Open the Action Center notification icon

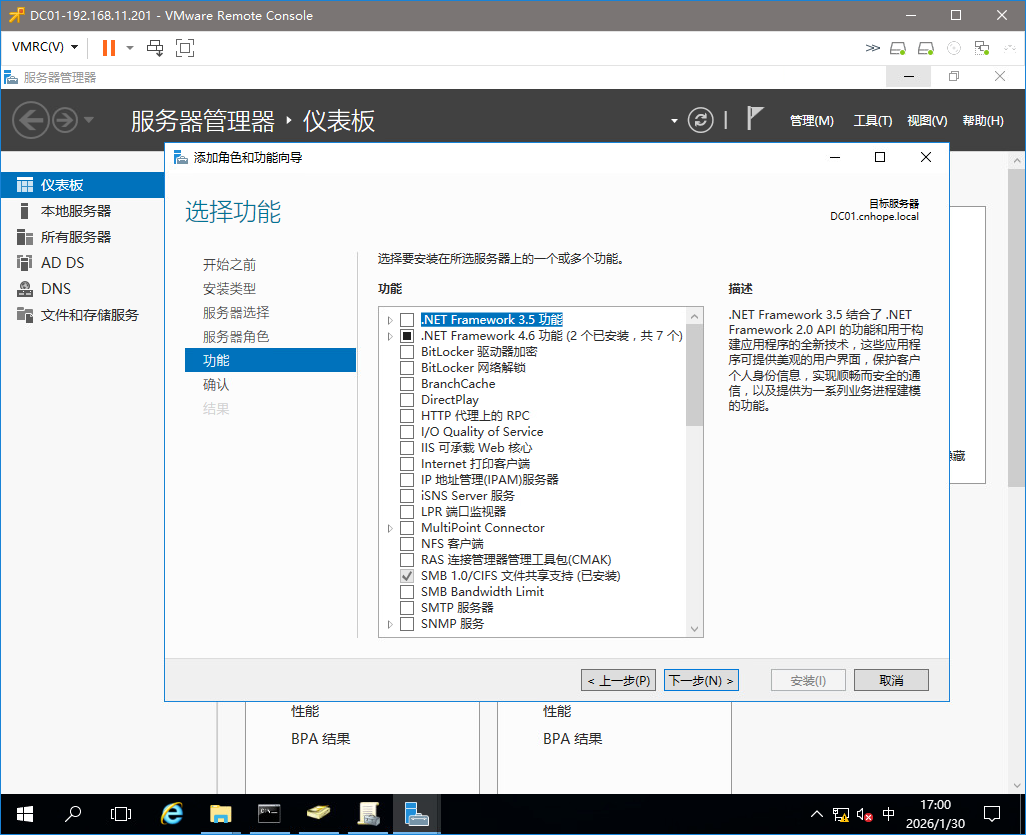pos(992,814)
